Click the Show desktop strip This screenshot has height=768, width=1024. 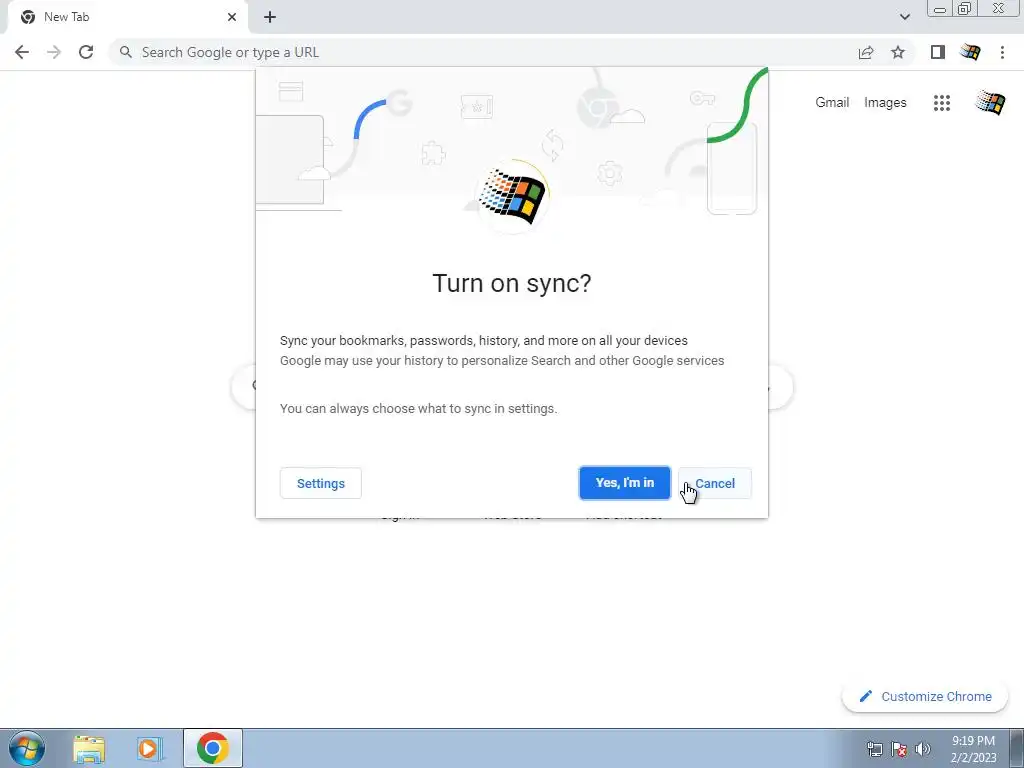1017,748
